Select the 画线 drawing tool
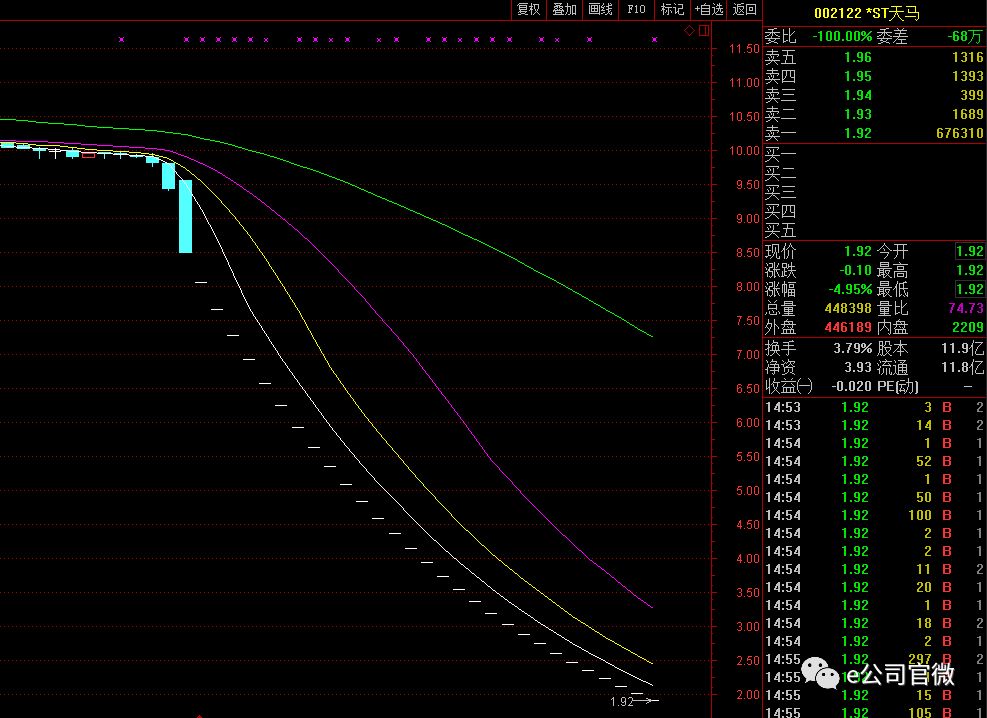987x718 pixels. pos(600,9)
